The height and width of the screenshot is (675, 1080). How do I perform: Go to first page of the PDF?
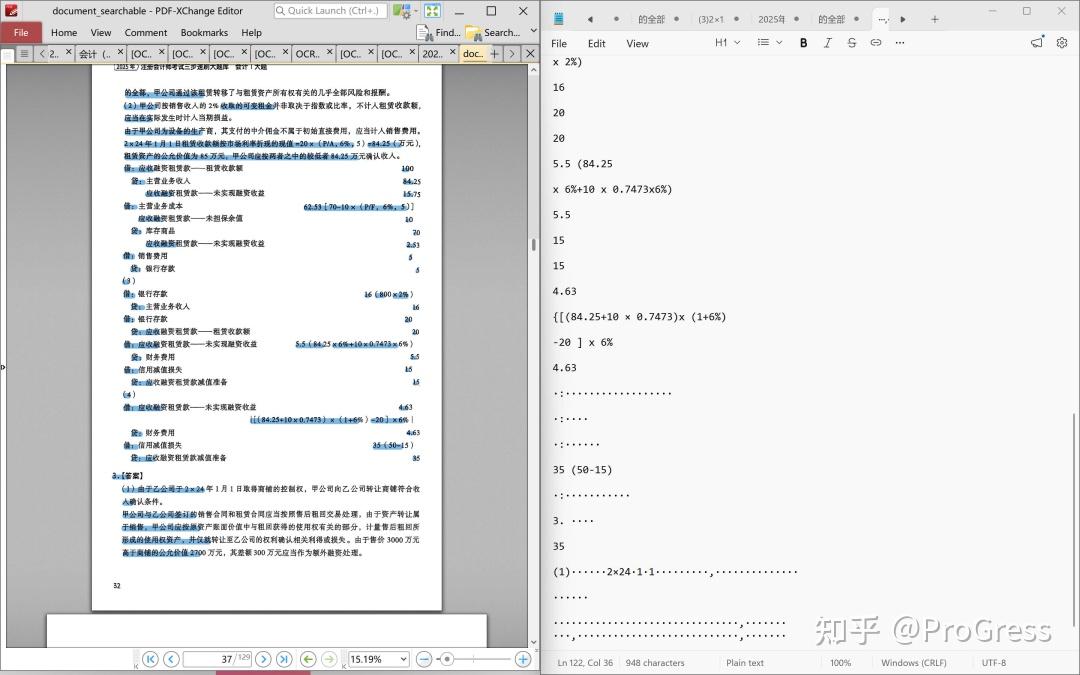coord(150,659)
